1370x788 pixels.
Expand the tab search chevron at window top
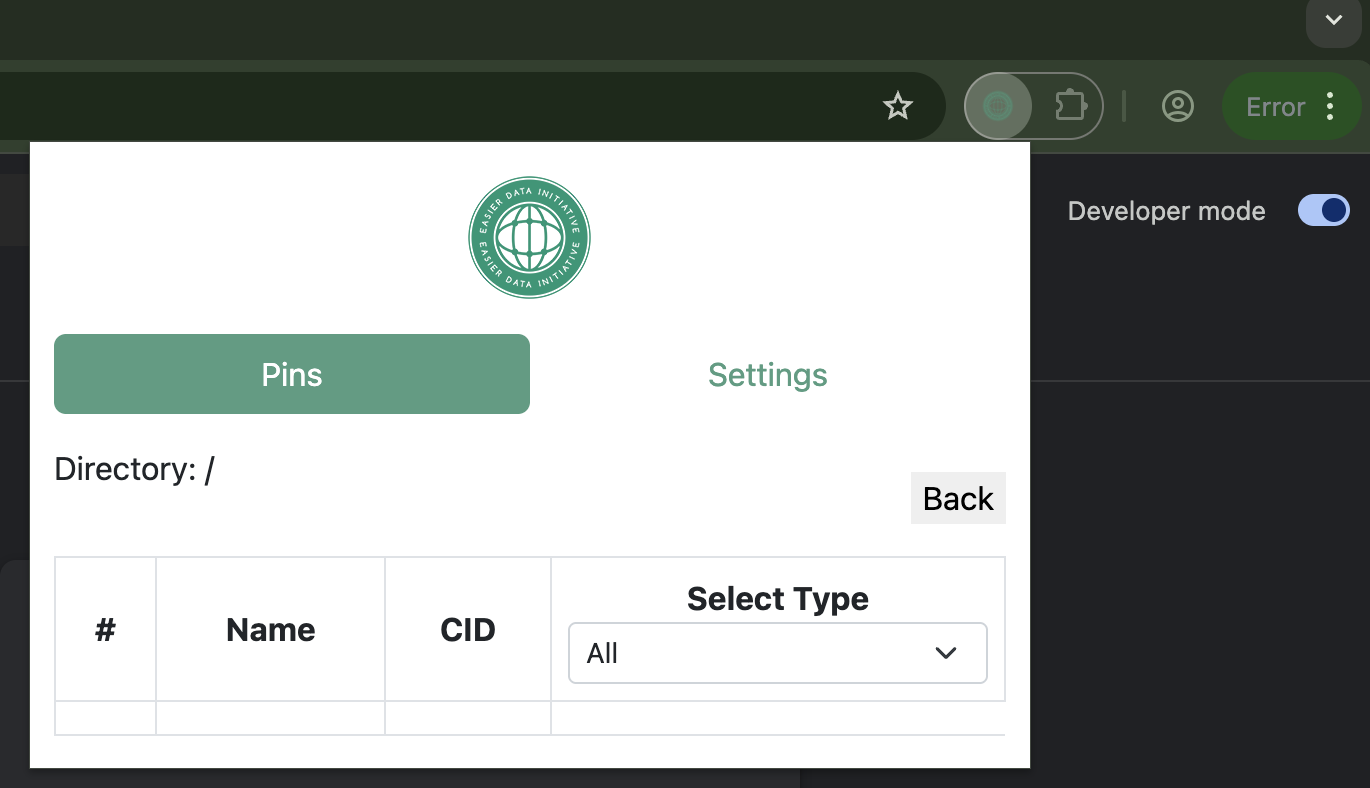(1333, 20)
